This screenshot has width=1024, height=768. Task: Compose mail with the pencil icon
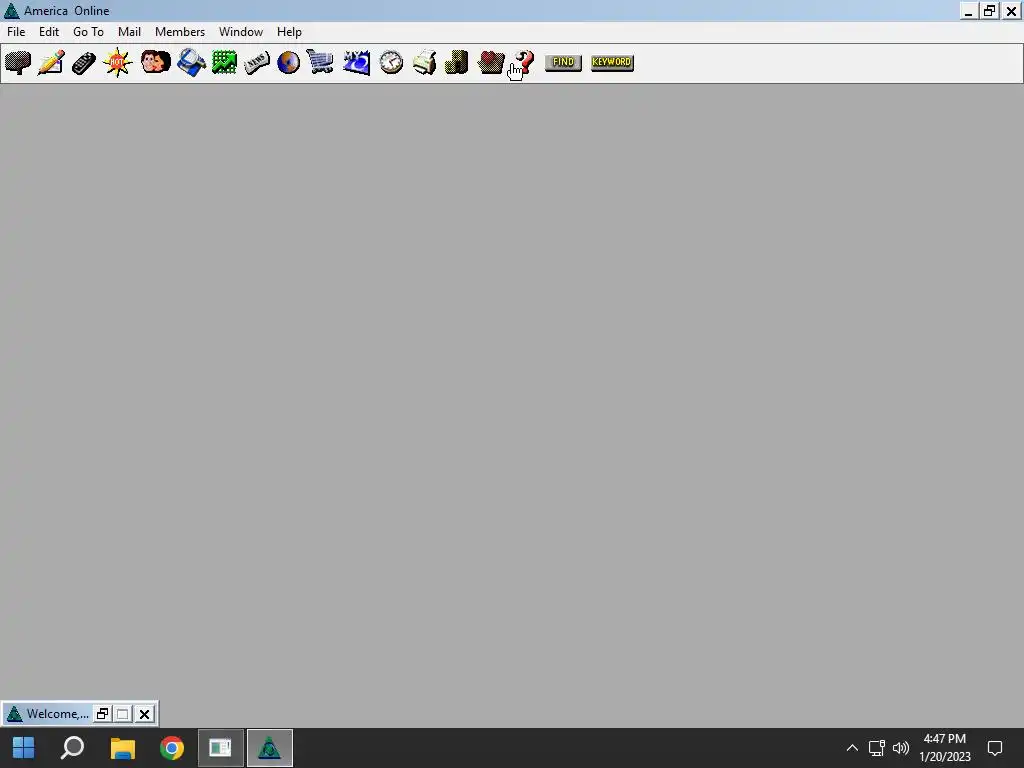(51, 63)
